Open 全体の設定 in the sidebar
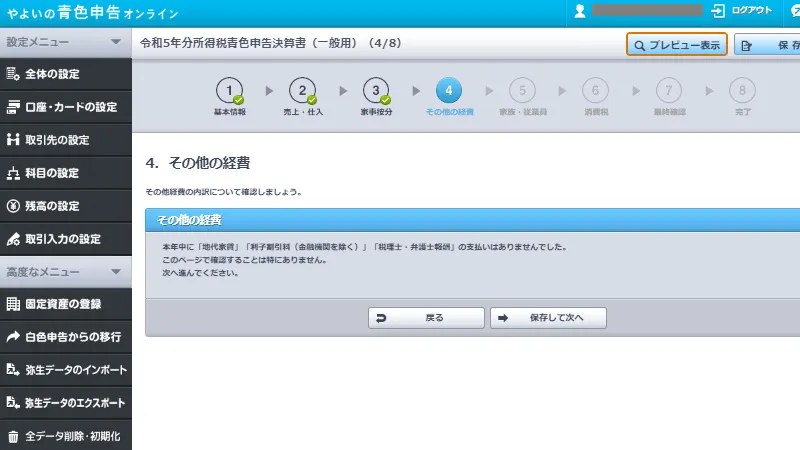800x450 pixels. pyautogui.click(x=66, y=74)
